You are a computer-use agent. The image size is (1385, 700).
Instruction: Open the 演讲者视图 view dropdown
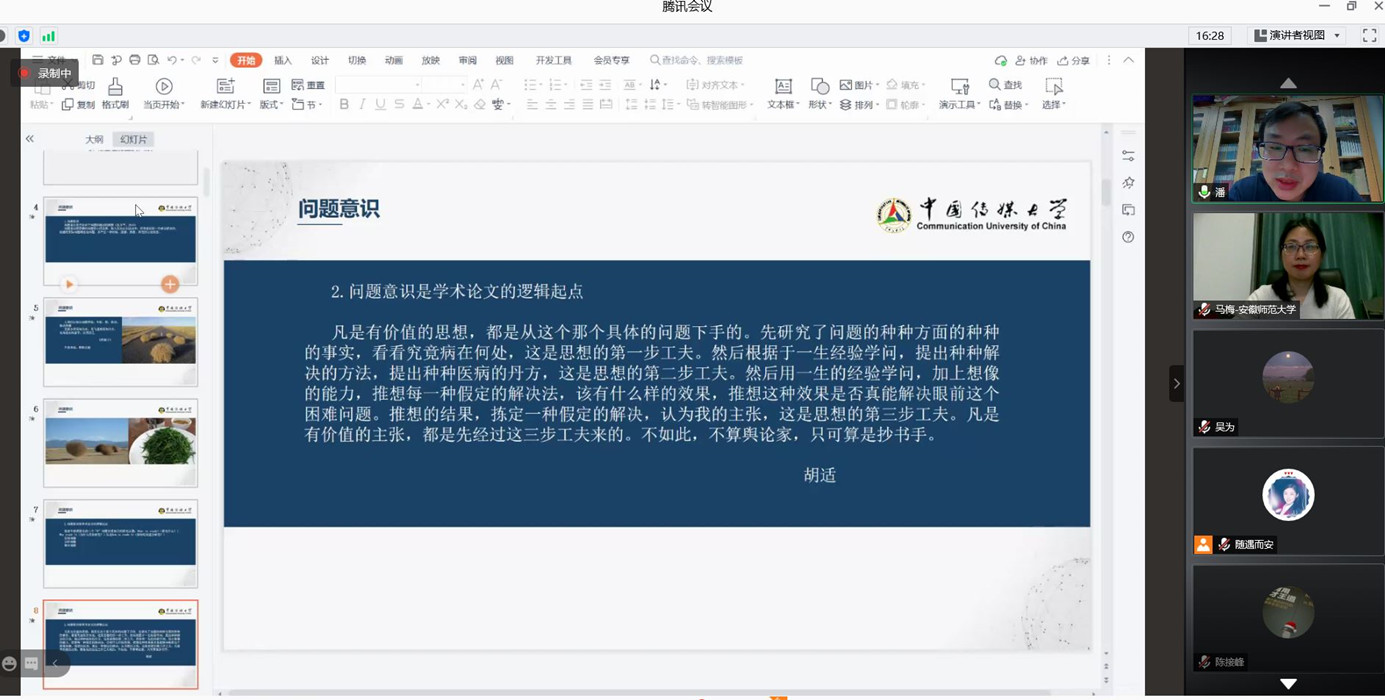pos(1337,36)
